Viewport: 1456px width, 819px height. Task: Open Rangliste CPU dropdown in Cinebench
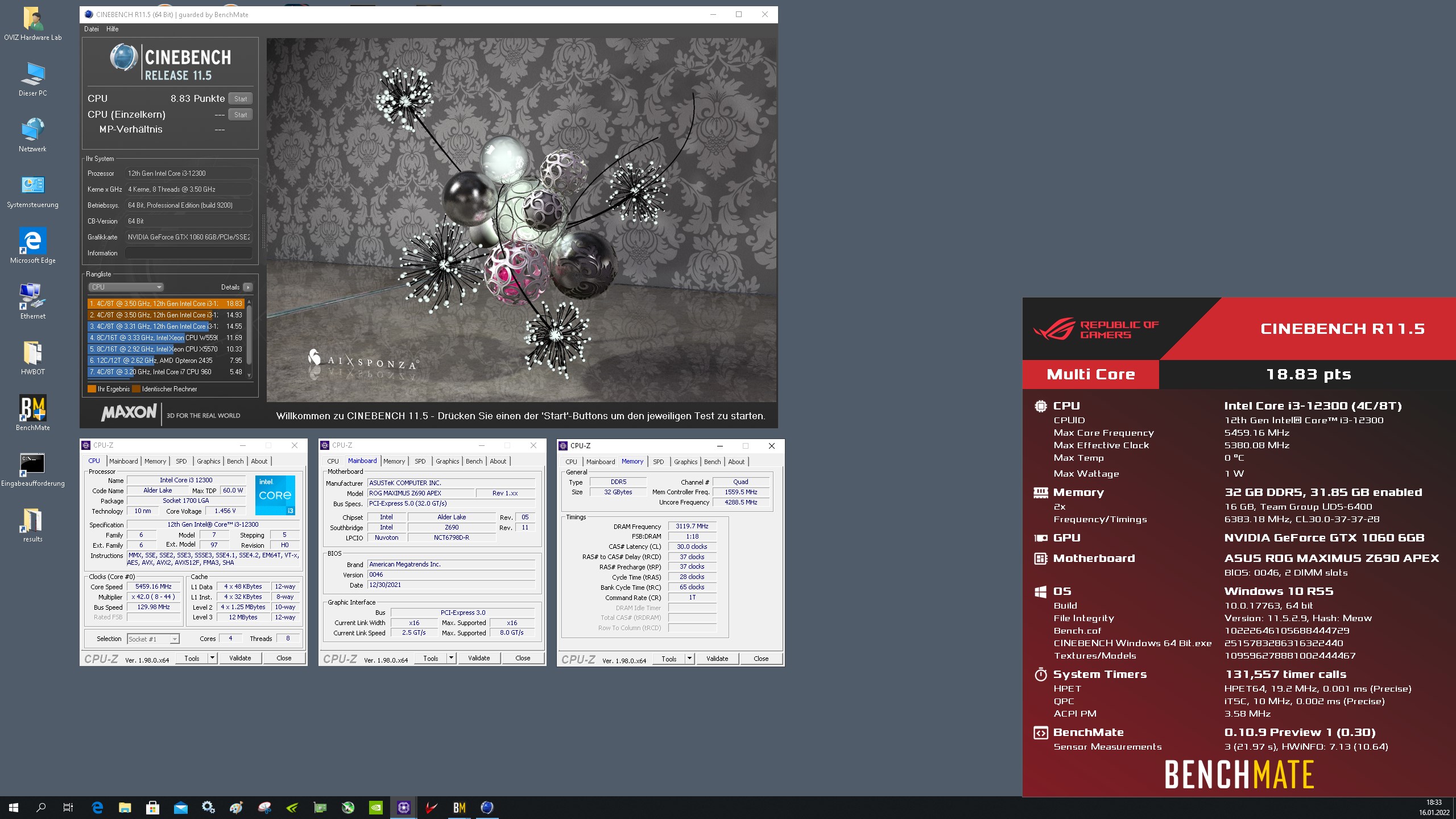126,287
